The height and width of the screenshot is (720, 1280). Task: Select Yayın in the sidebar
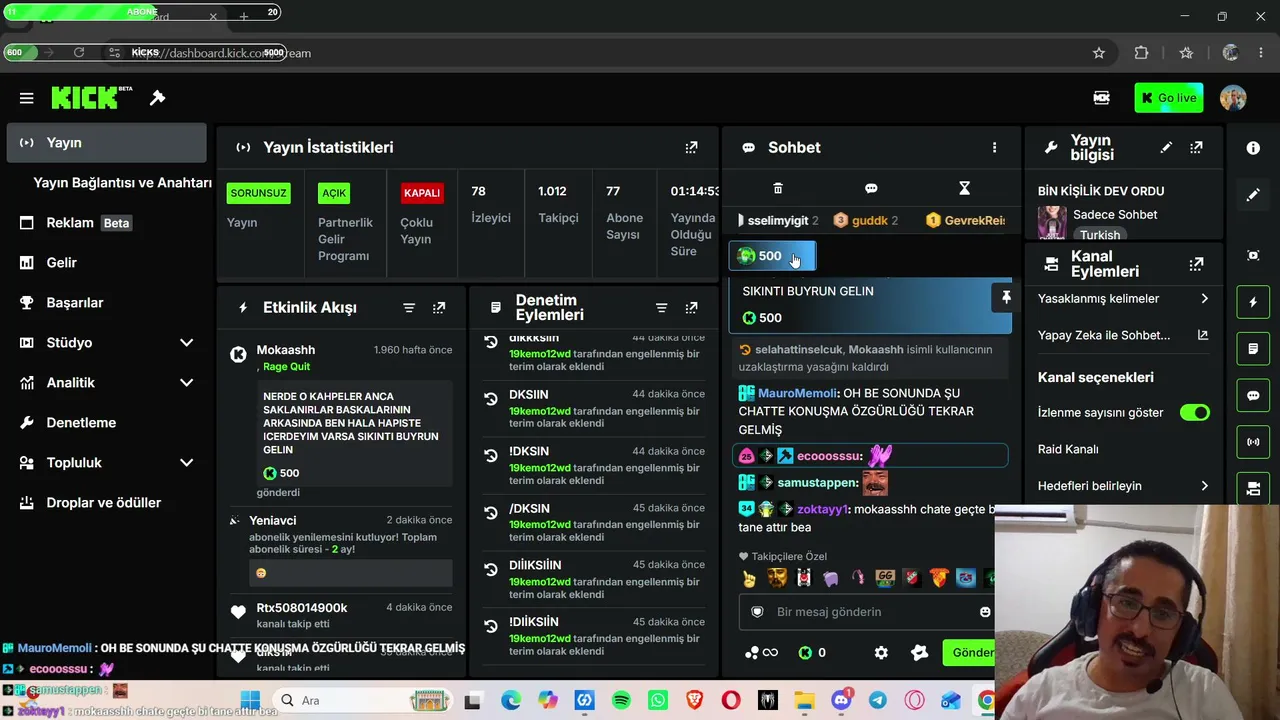(106, 143)
